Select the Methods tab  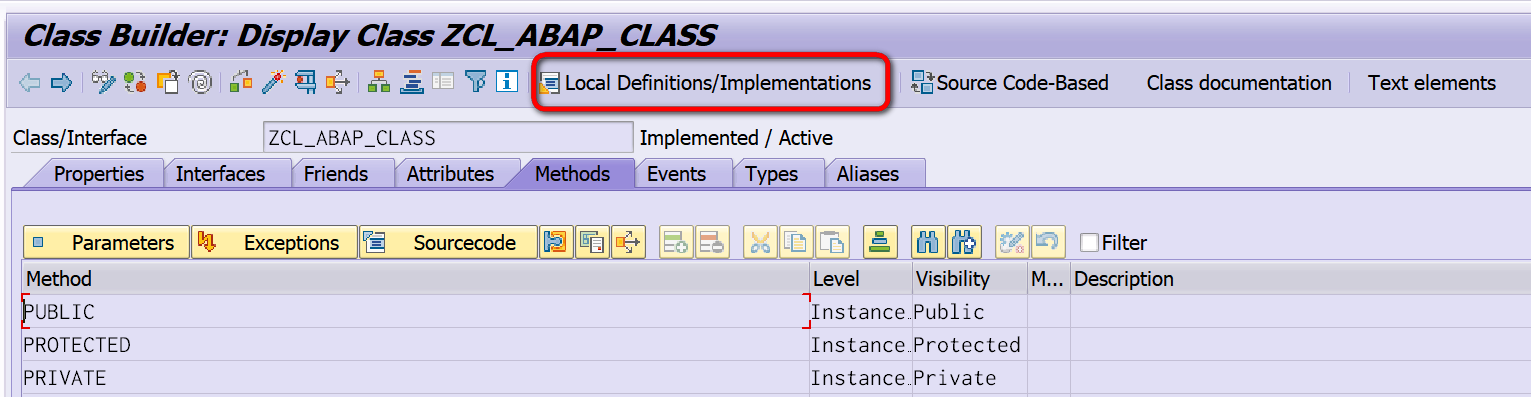(572, 173)
